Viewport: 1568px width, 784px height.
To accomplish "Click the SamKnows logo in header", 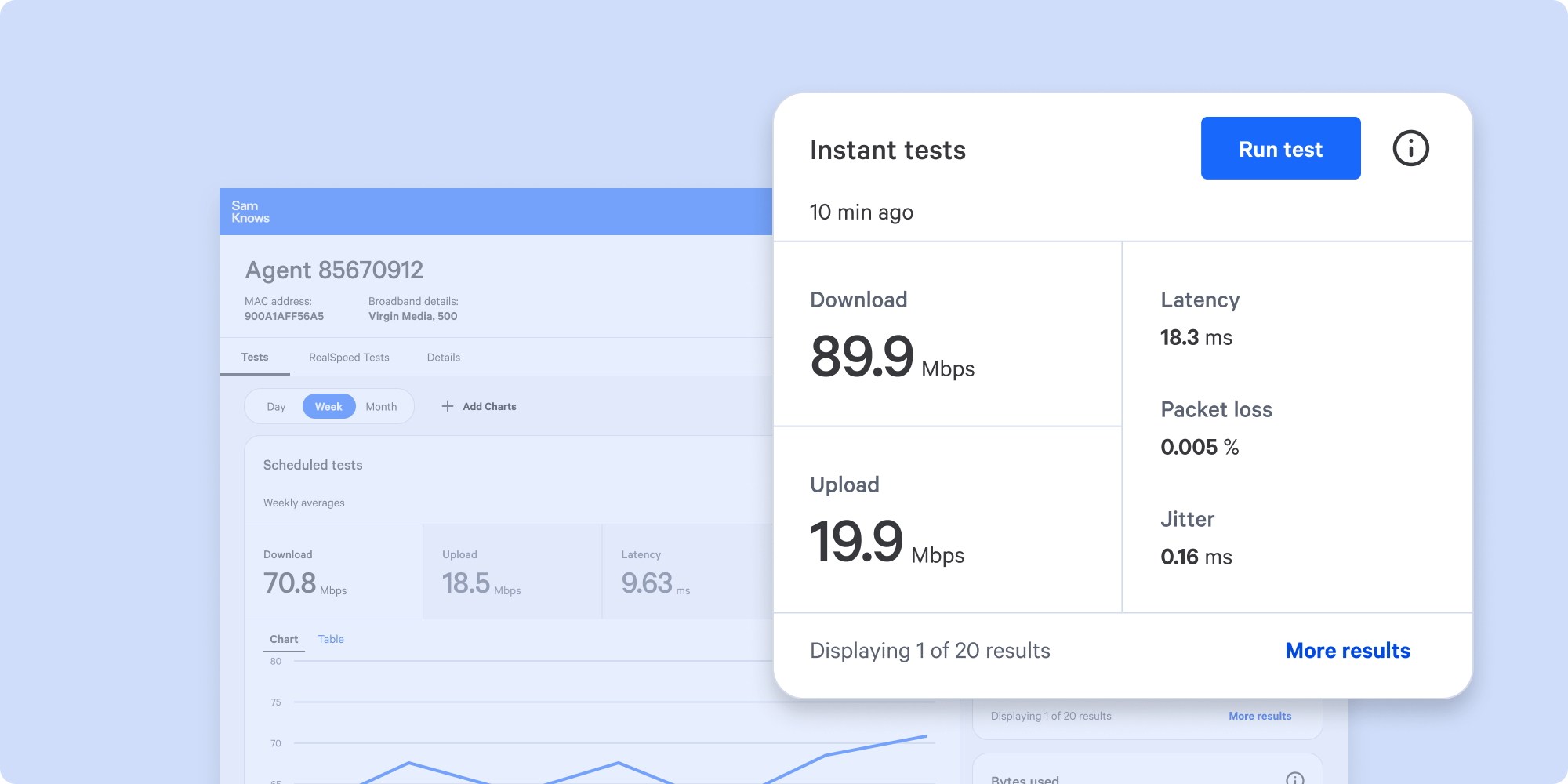I will point(250,212).
